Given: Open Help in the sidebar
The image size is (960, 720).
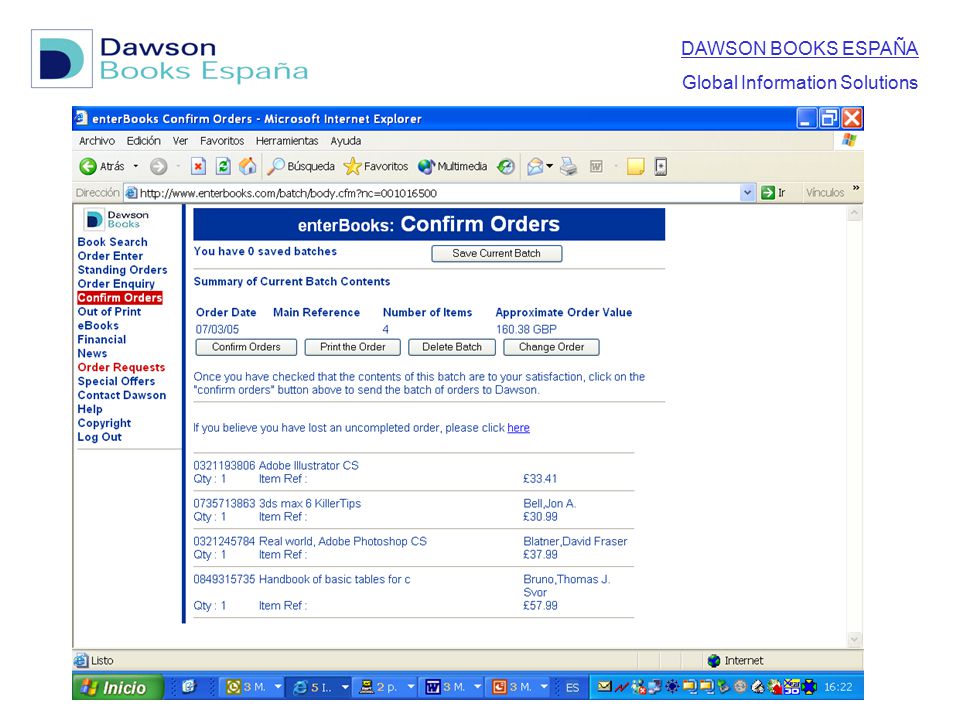Looking at the screenshot, I should click(x=90, y=409).
